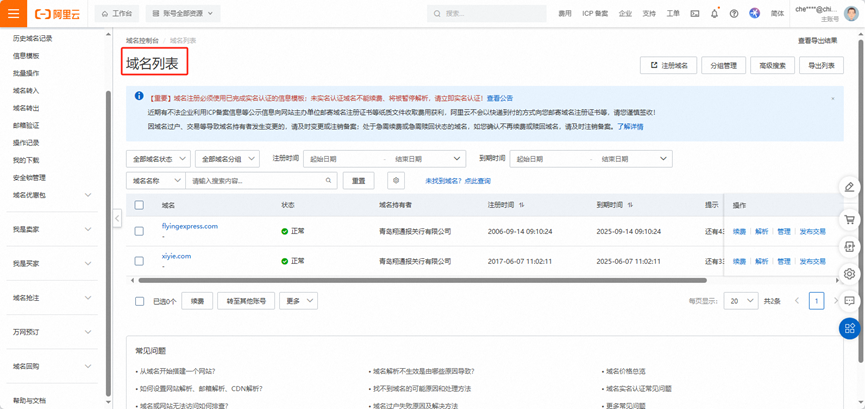Open the 全部域名状态 filter dropdown

[x=159, y=158]
